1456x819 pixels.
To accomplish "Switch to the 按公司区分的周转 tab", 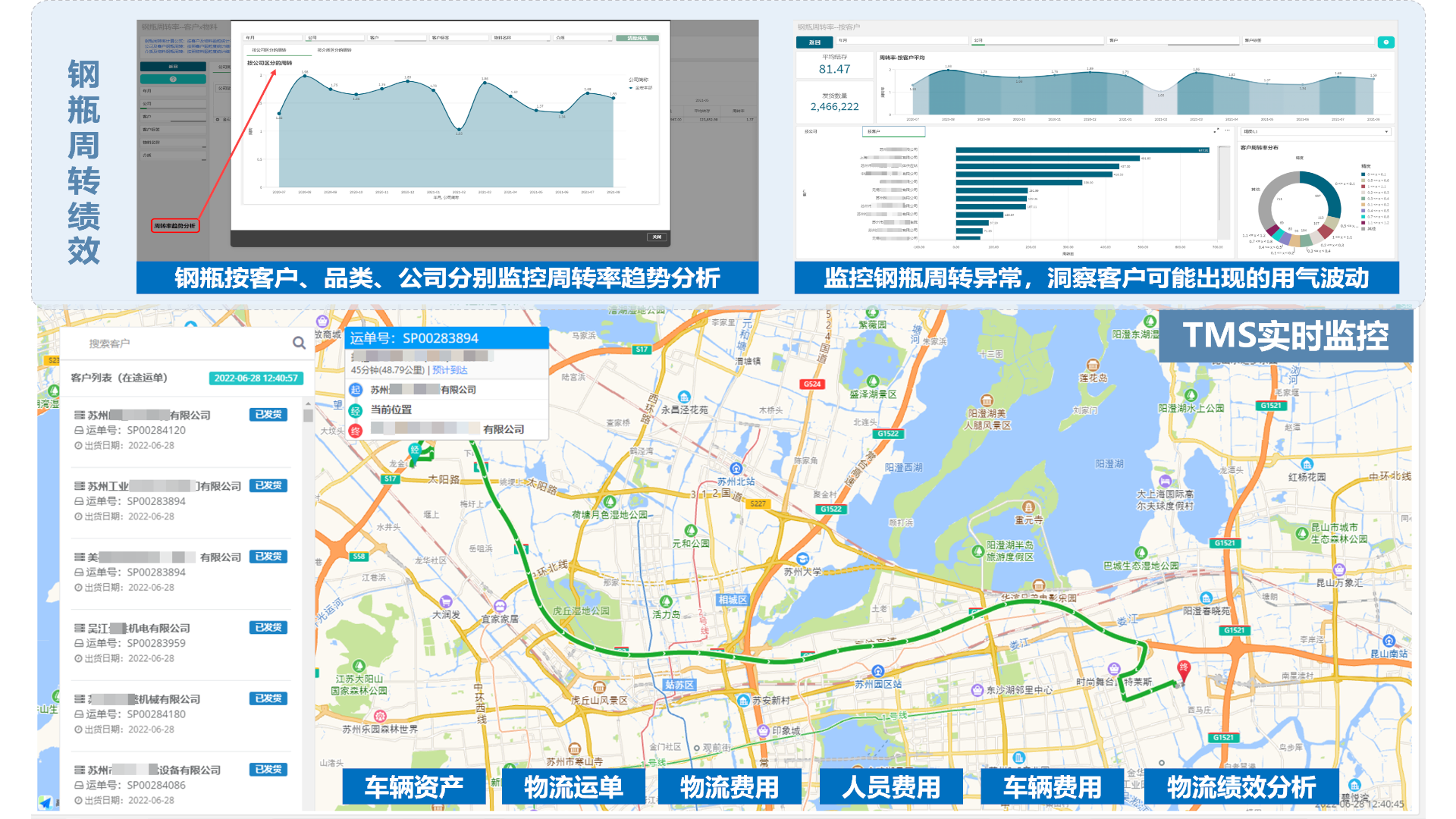I will 270,51.
